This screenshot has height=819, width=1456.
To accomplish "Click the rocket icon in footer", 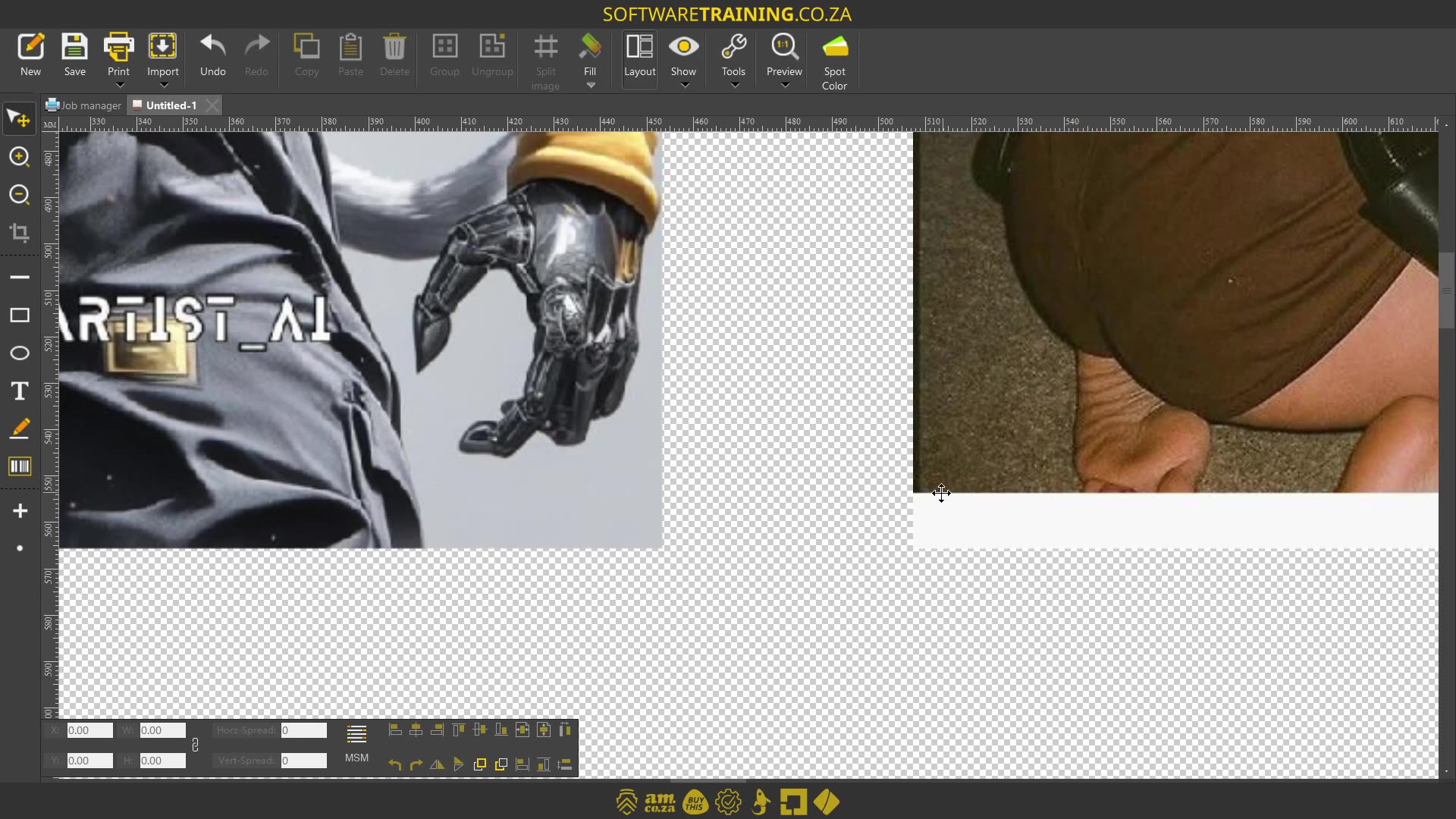I will coord(761,802).
